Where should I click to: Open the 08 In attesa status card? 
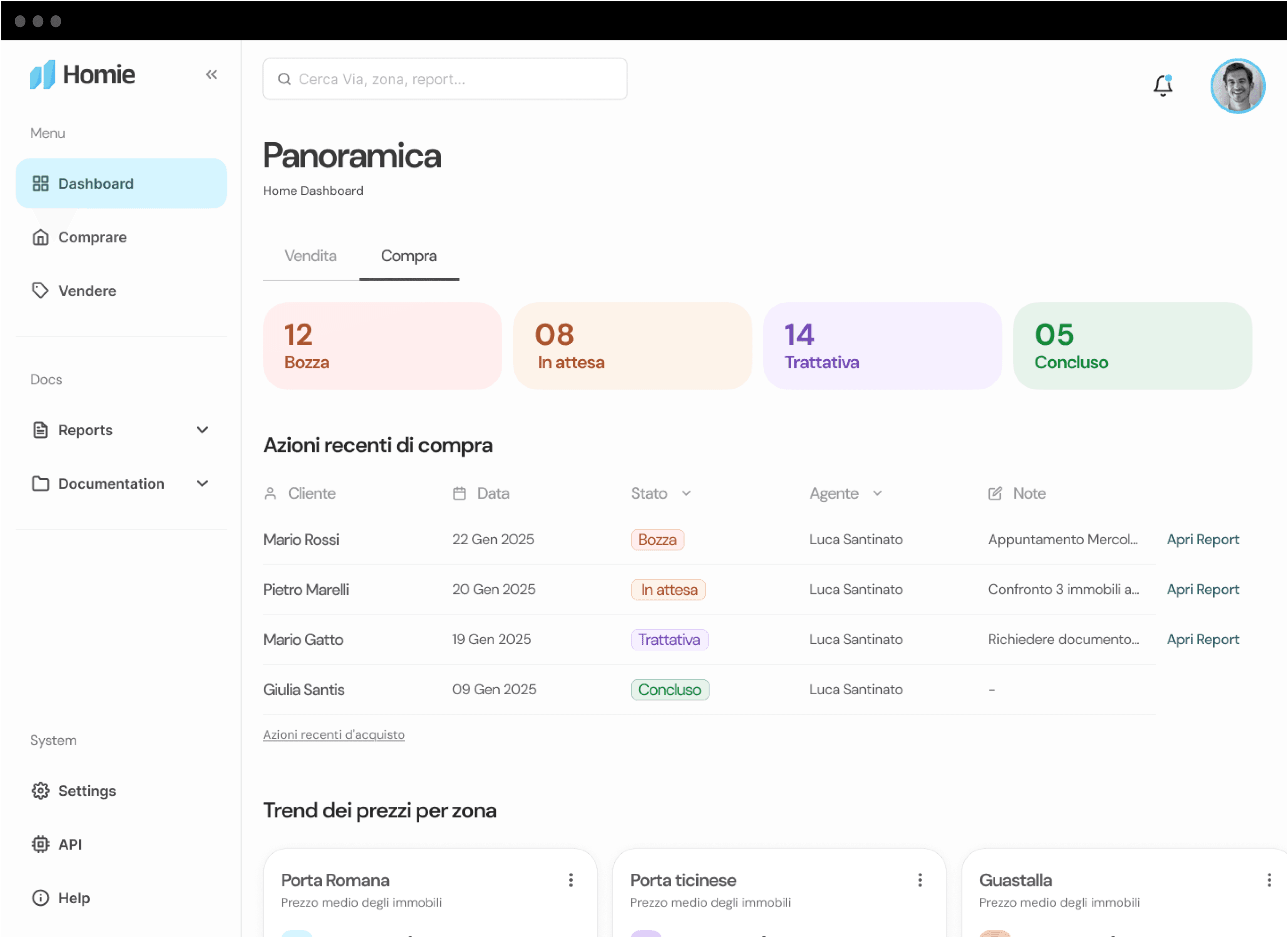coord(633,346)
